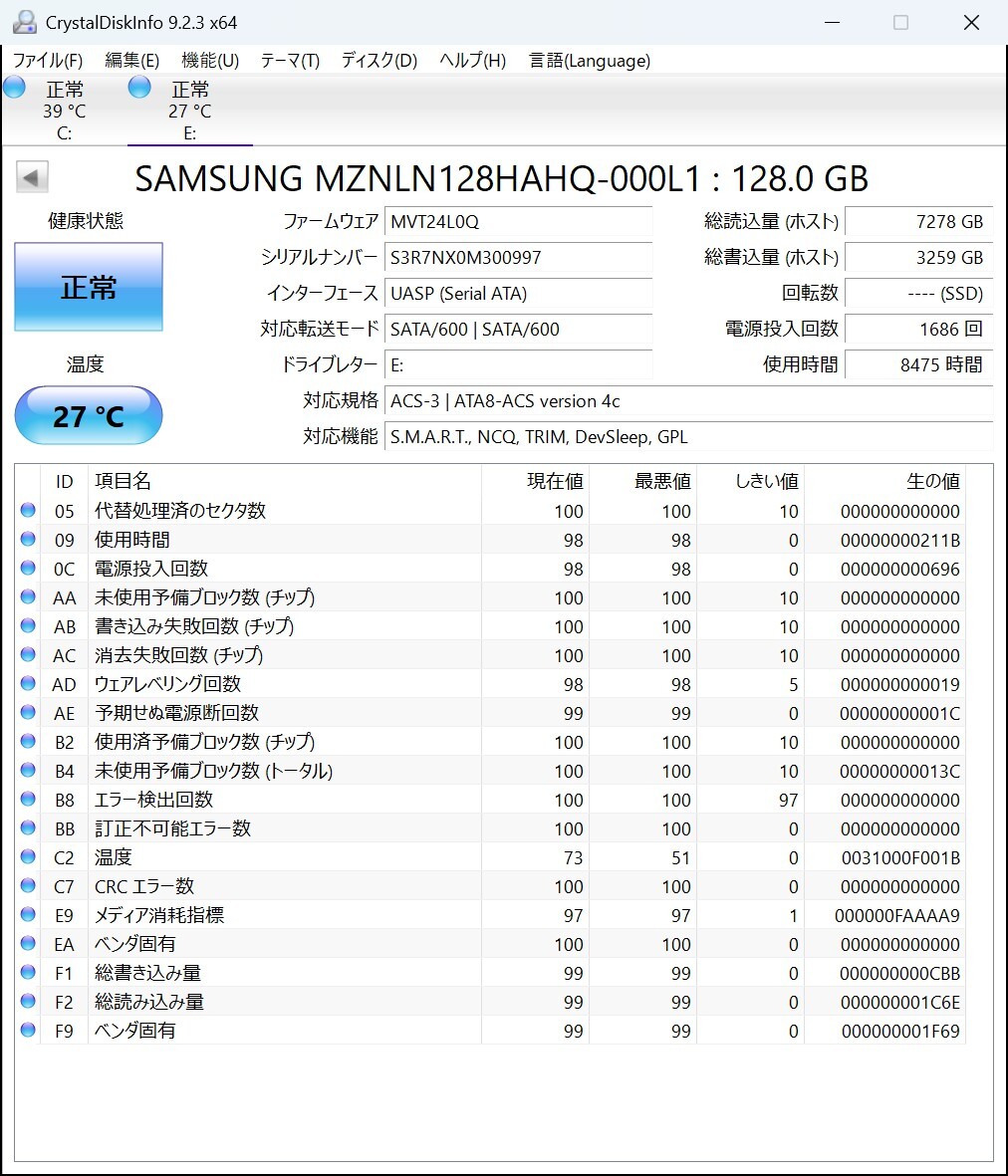
Task: Open the テーマ(T) menu
Action: click(290, 61)
